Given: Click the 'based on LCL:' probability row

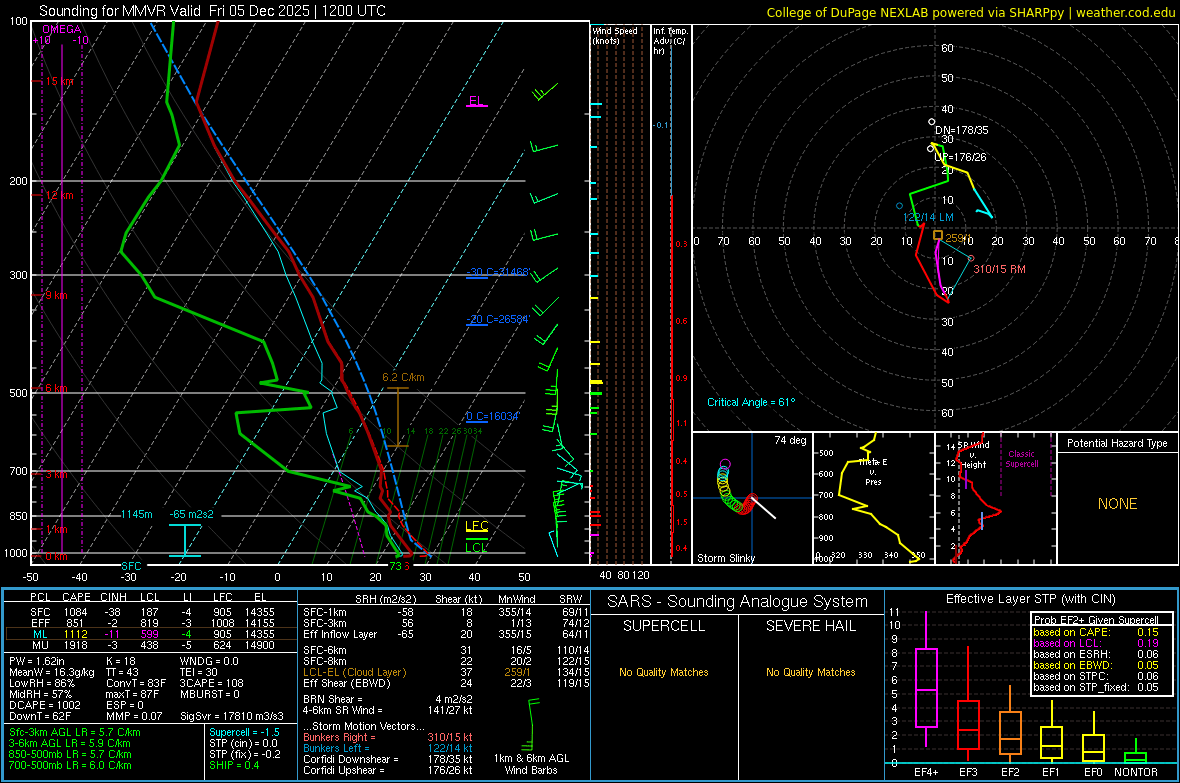Looking at the screenshot, I should coord(1096,643).
